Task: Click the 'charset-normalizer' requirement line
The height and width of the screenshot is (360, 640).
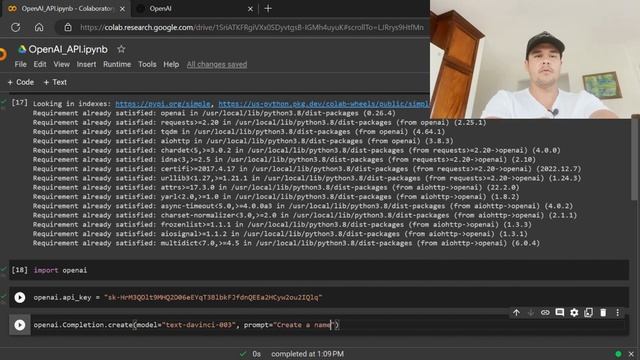Action: 305,215
